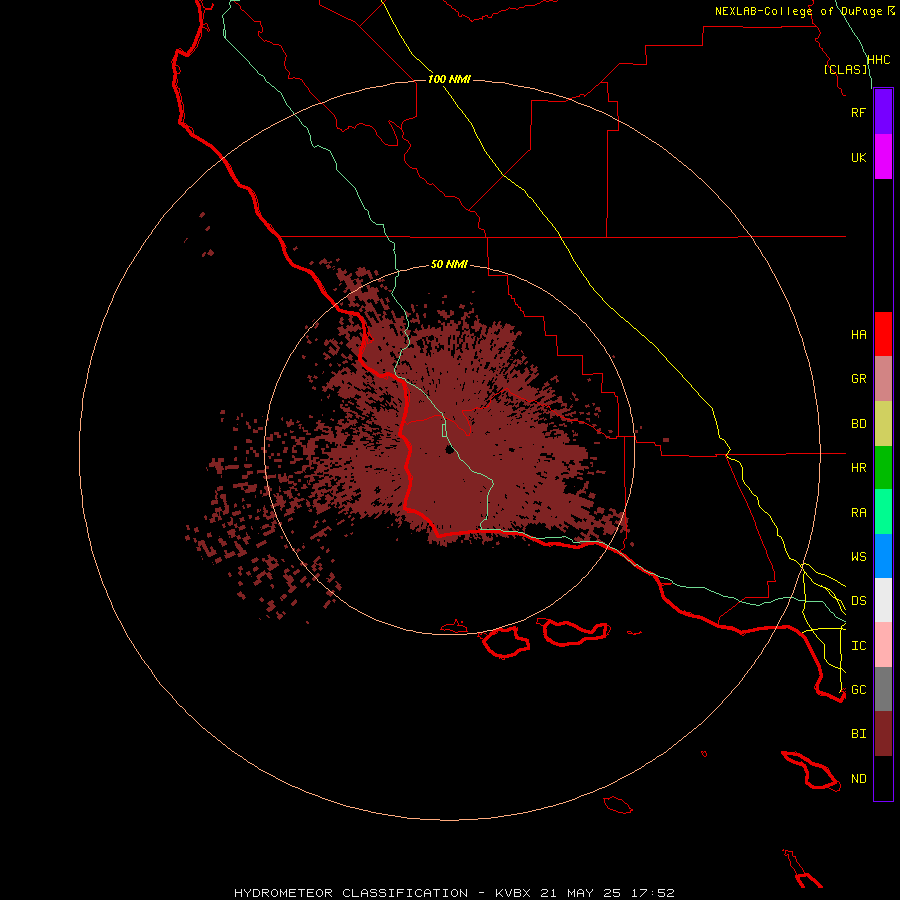
Task: Click the 'RF' legend label
Action: coord(858,112)
